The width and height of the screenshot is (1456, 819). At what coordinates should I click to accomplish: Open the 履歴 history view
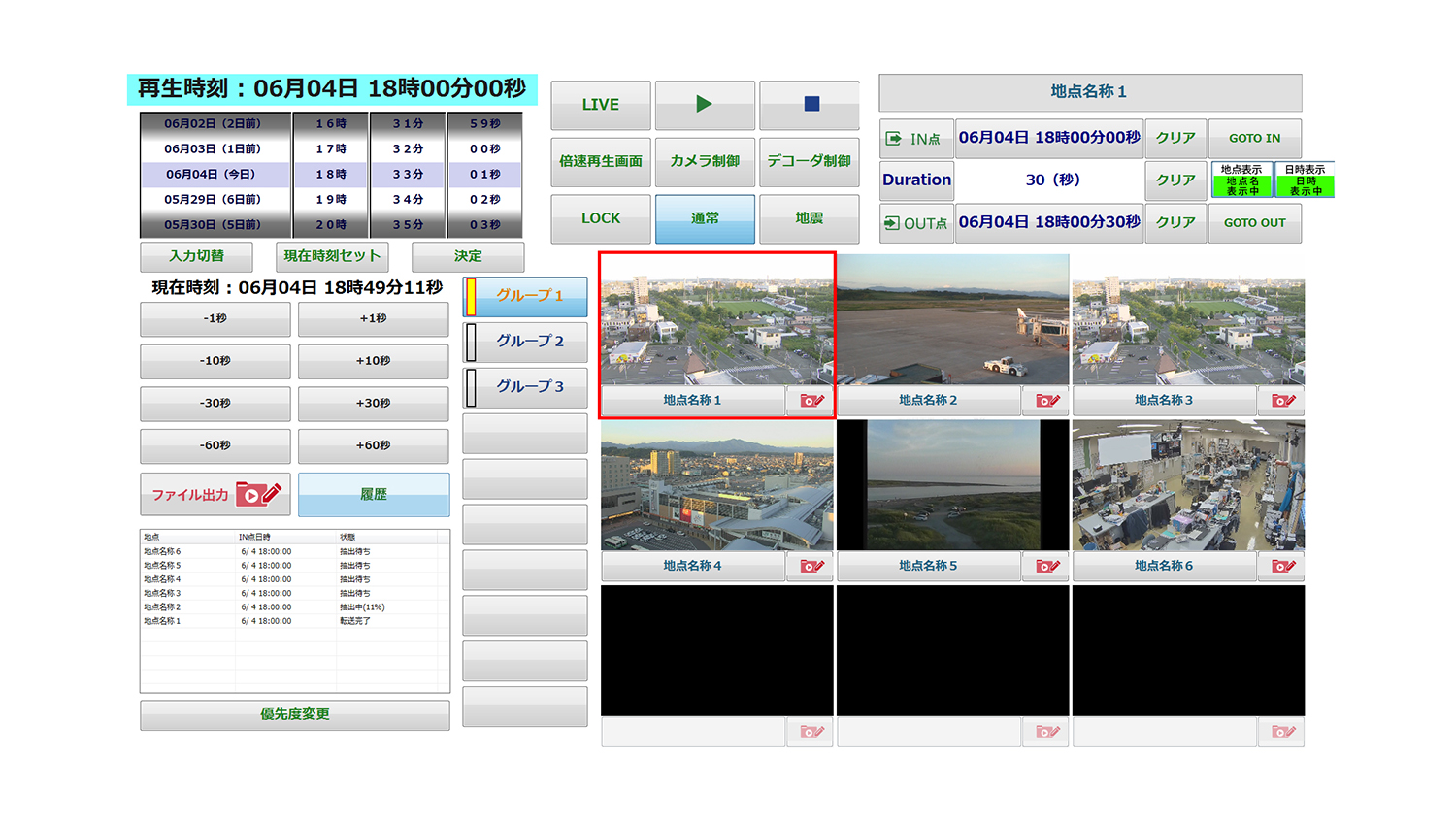point(373,495)
